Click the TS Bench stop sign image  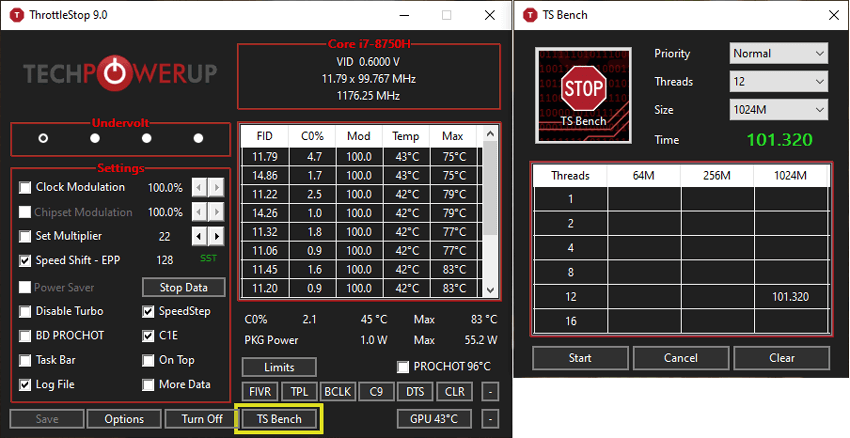(583, 92)
